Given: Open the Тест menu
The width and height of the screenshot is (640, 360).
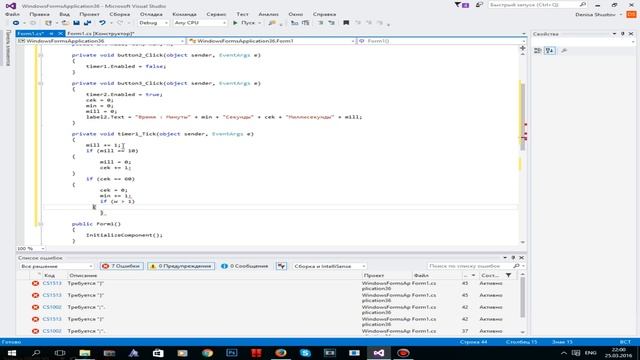Looking at the screenshot, I should point(242,14).
